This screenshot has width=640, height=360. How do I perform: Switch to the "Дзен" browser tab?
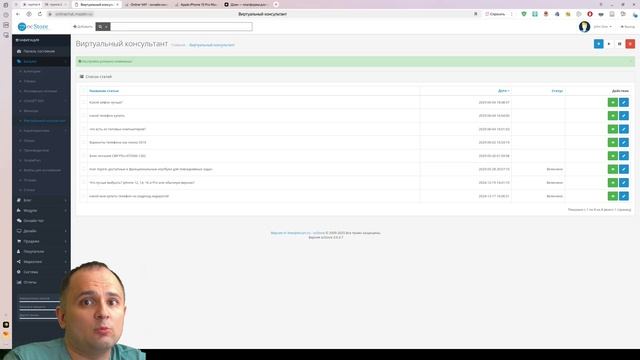pyautogui.click(x=246, y=4)
